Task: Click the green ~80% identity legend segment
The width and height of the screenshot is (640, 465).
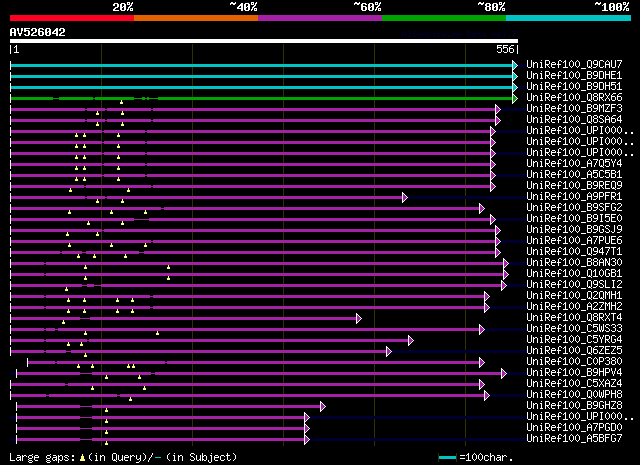Action: pos(444,18)
